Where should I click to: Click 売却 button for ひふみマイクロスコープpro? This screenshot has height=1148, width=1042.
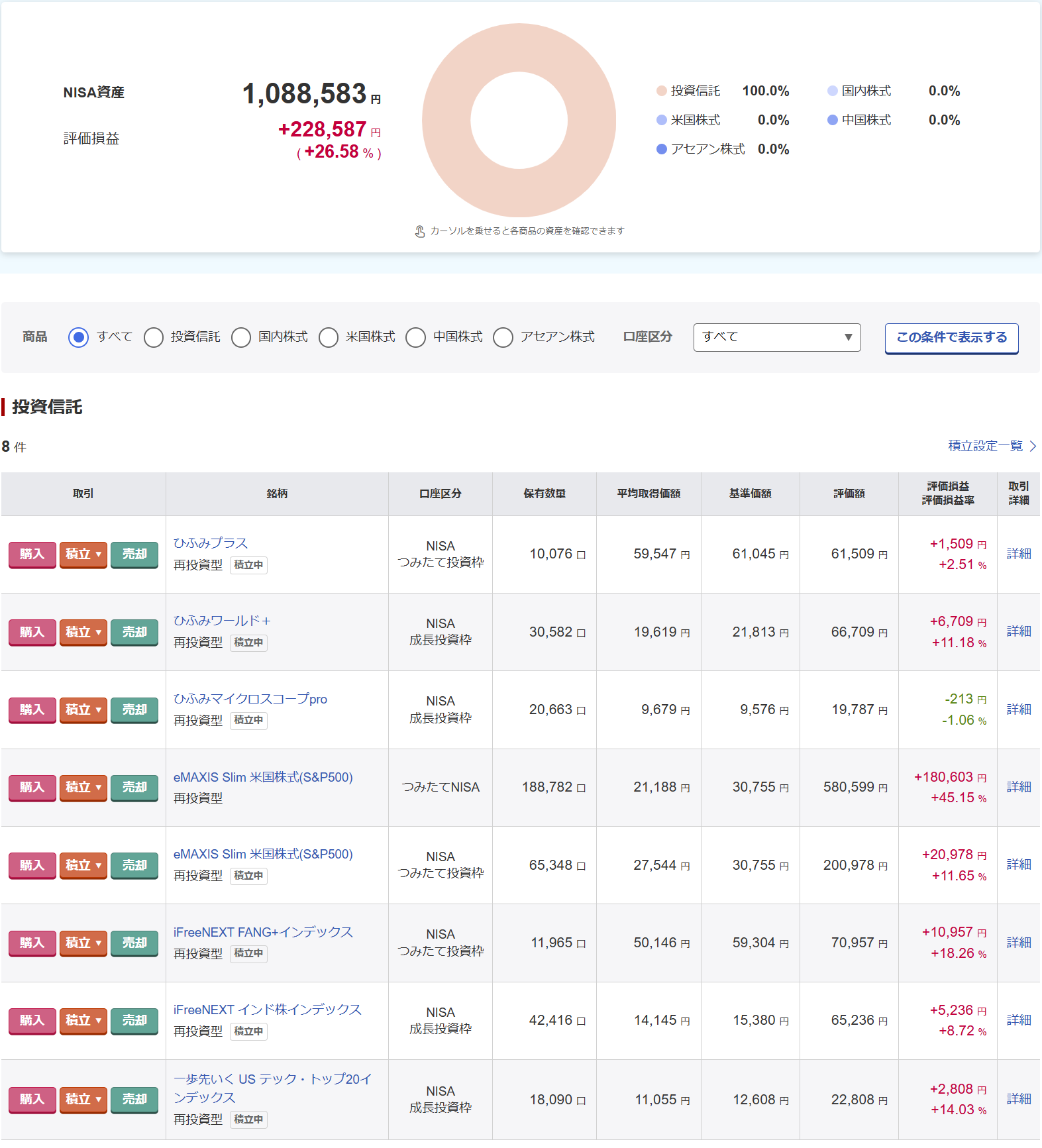pyautogui.click(x=134, y=710)
